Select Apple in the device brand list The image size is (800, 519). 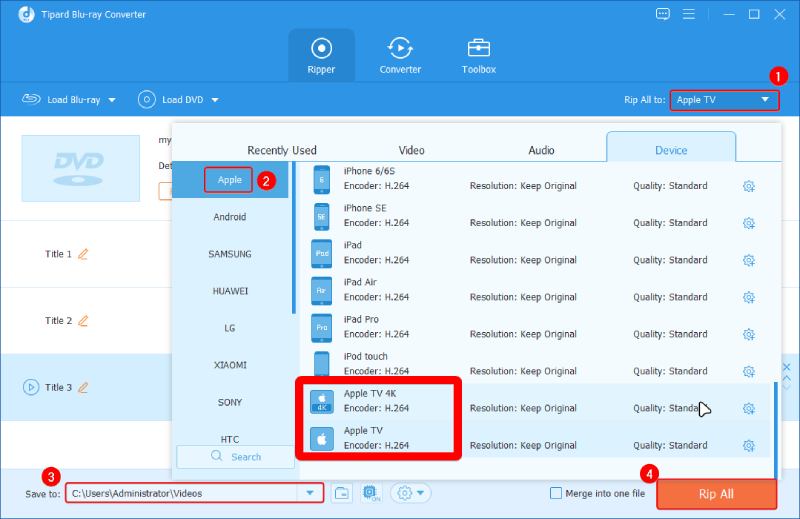pyautogui.click(x=230, y=180)
